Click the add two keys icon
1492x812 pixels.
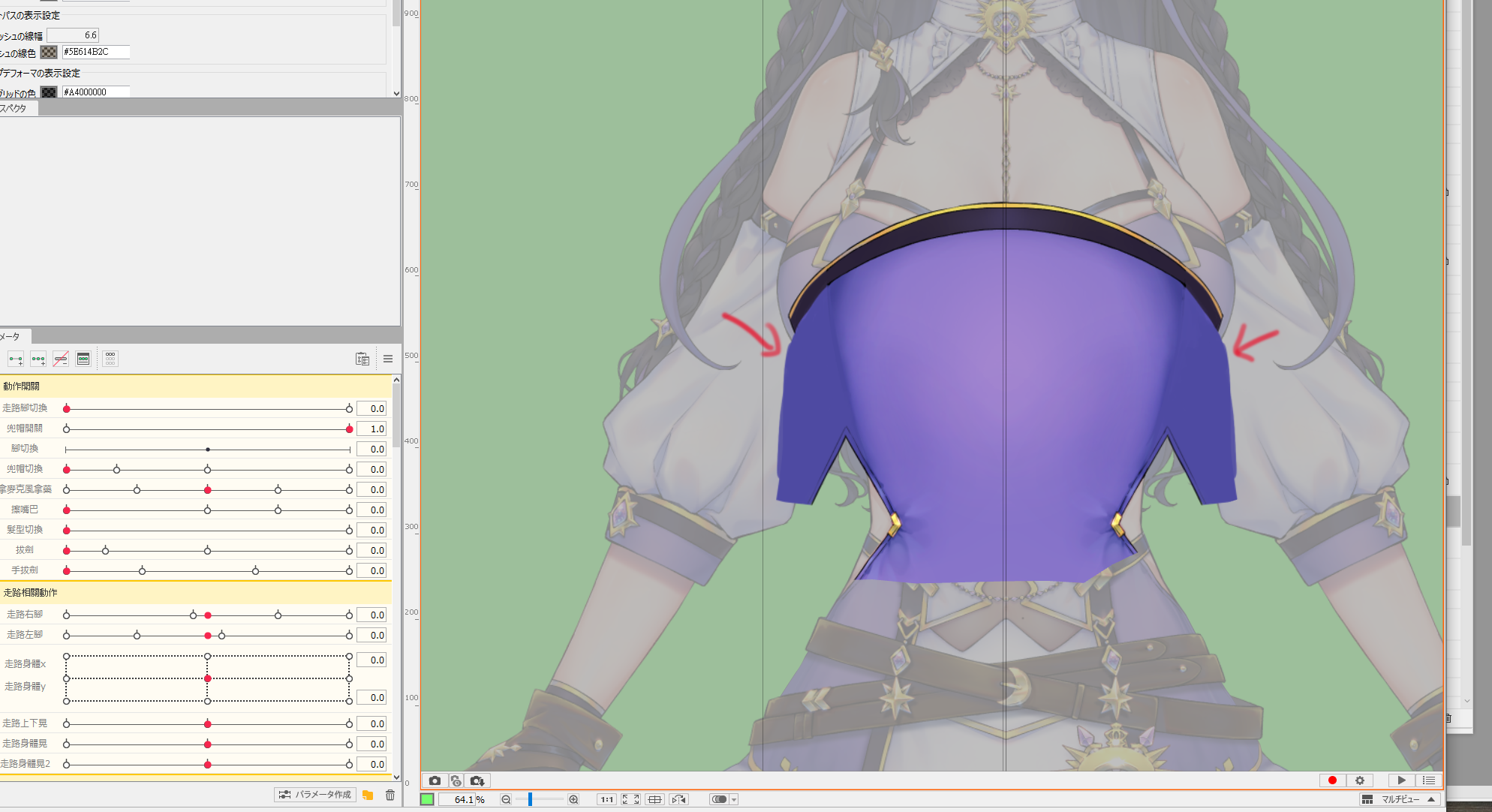pos(16,359)
